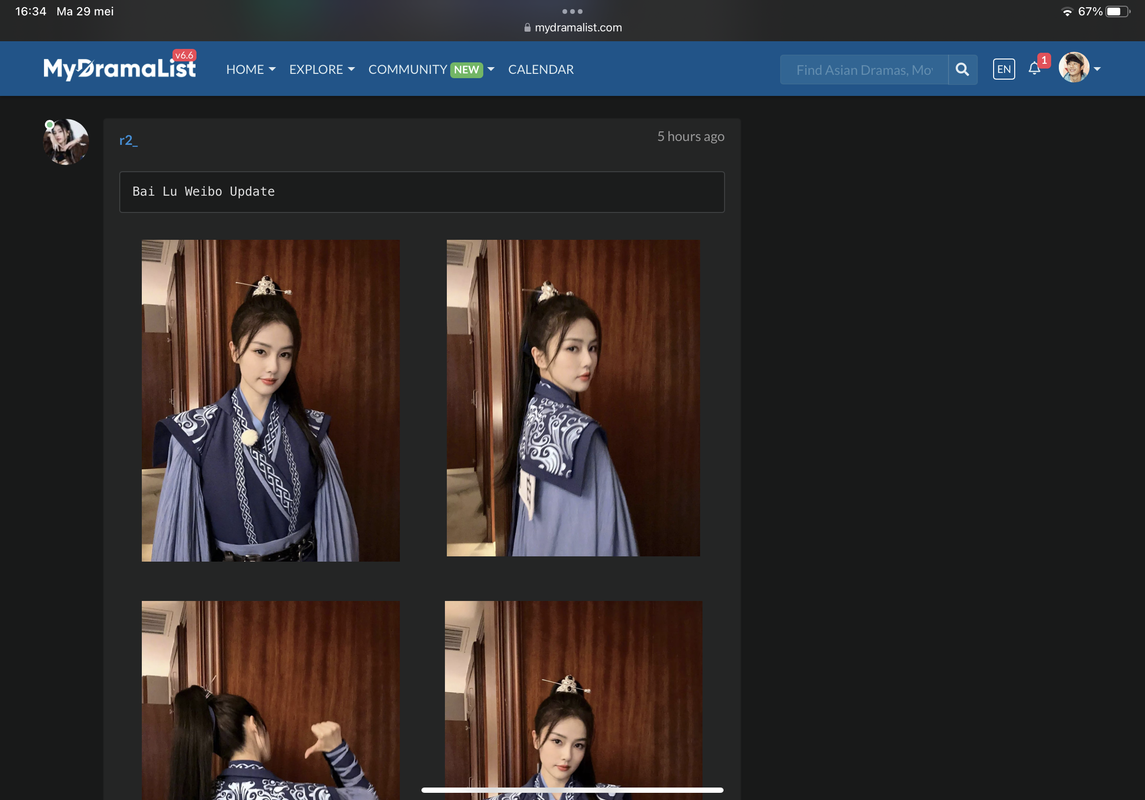This screenshot has height=800, width=1145.
Task: Open second photo showing side profile
Action: 573,398
